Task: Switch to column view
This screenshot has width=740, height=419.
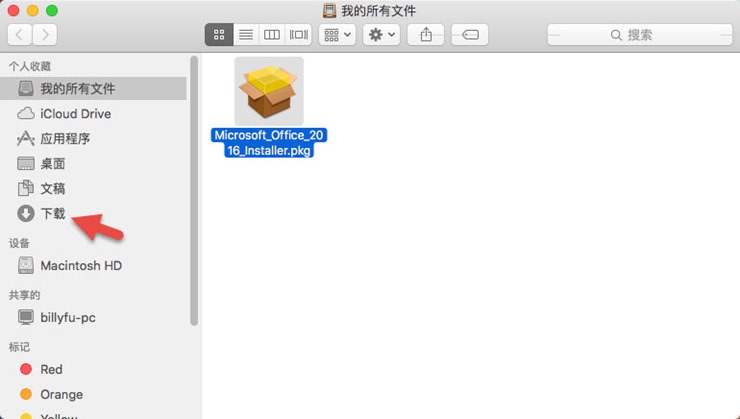Action: (x=272, y=34)
